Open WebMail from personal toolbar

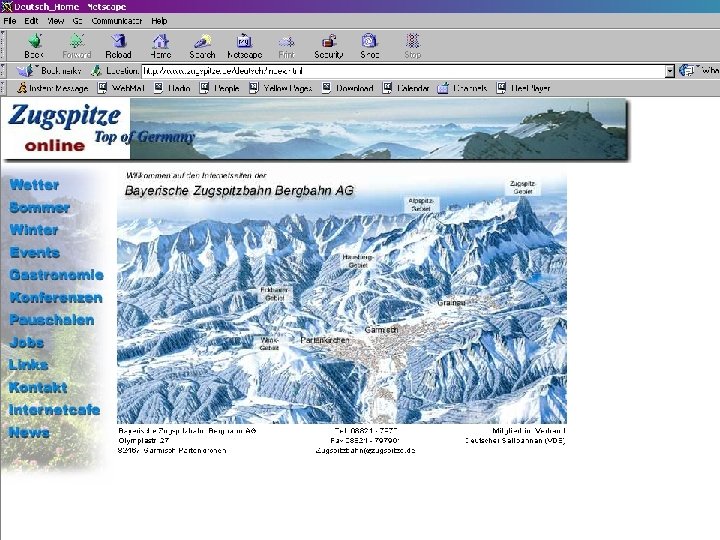[x=121, y=88]
